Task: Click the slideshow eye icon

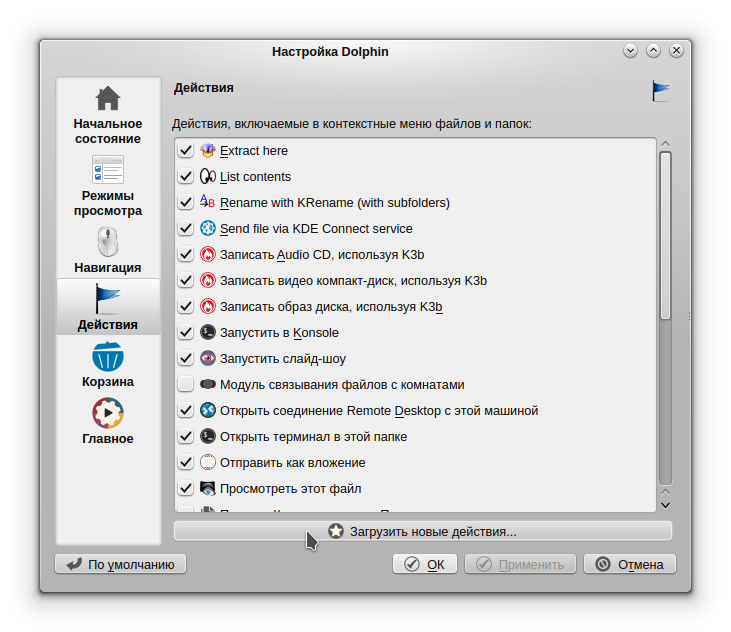Action: click(x=207, y=358)
